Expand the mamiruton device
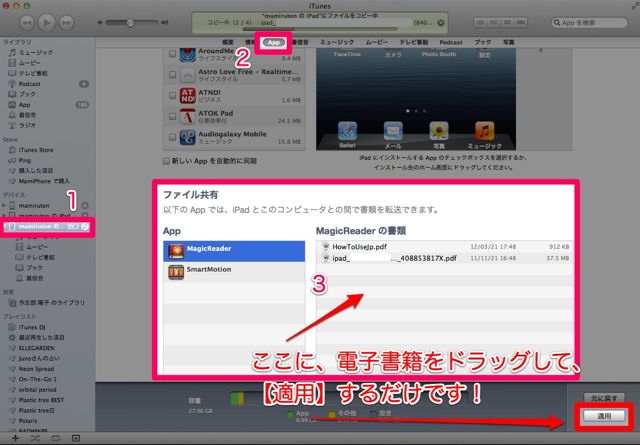This screenshot has width=640, height=445. (4, 205)
